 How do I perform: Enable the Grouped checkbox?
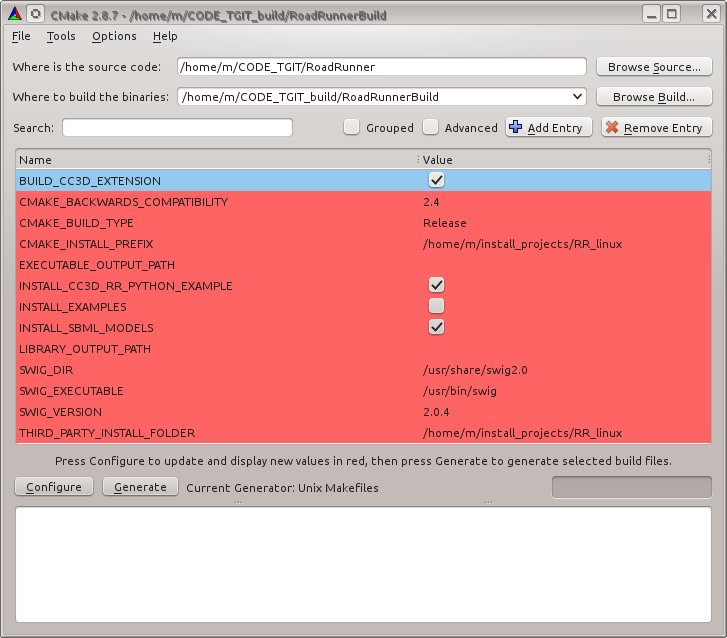tap(351, 127)
